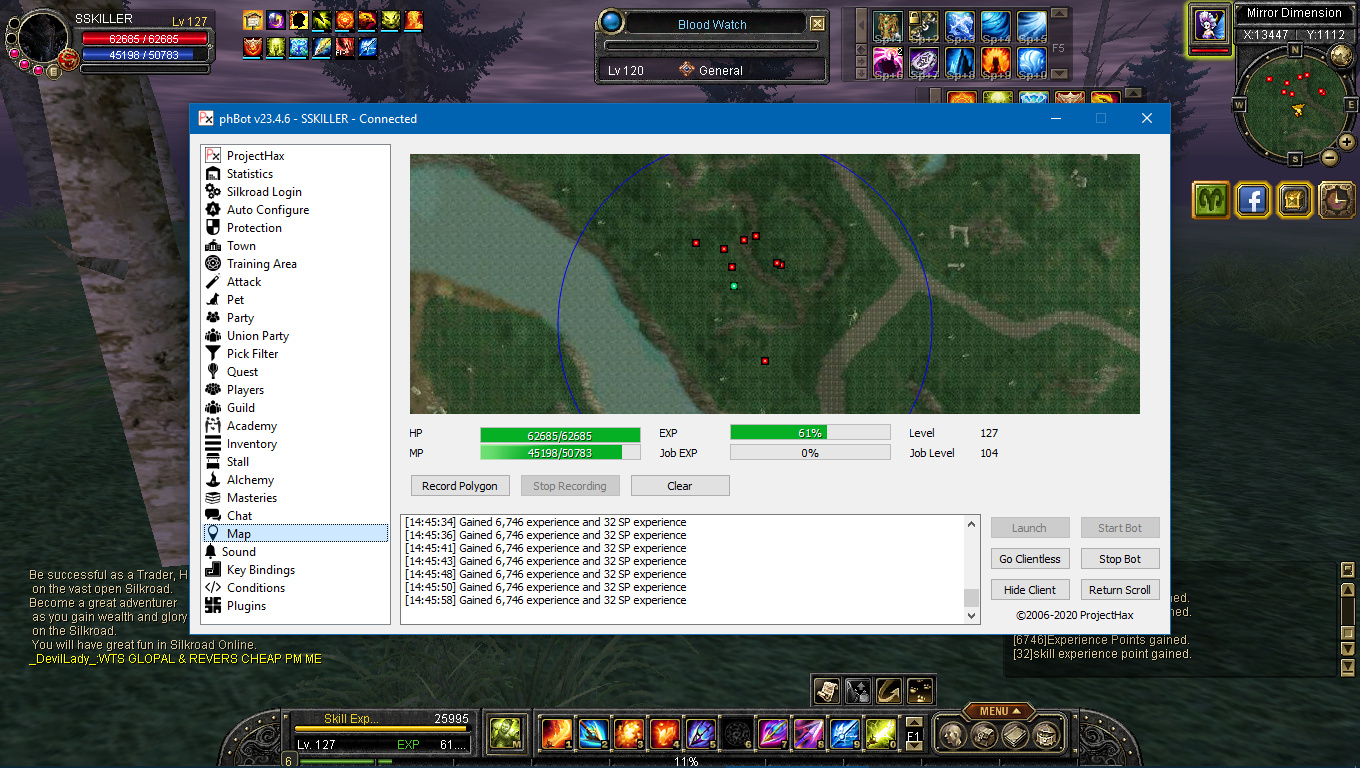Zoom out the minimap with minus button
The image size is (1360, 768).
1330,157
